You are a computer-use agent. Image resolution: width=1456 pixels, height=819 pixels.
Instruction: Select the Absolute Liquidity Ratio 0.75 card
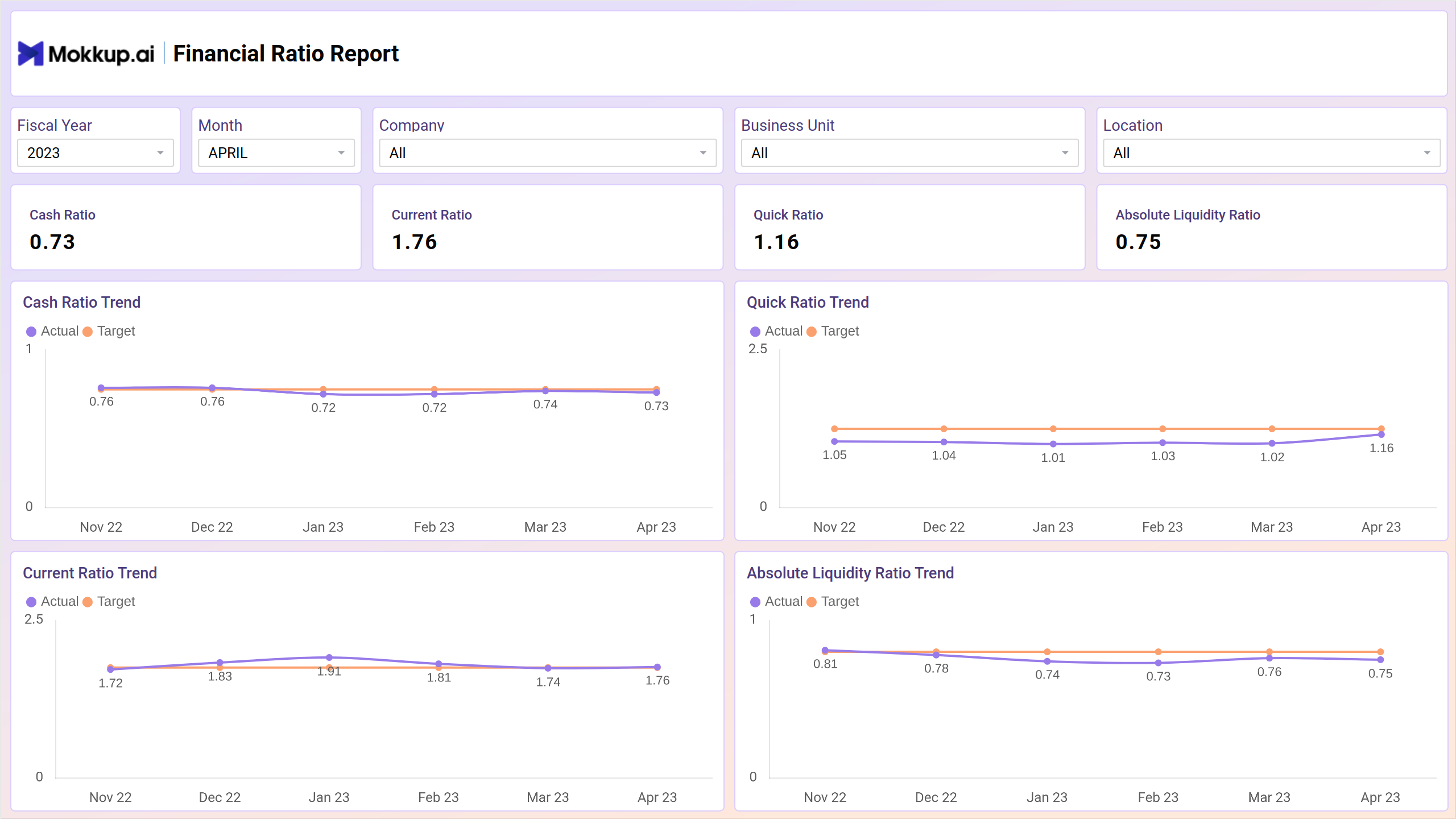pyautogui.click(x=1272, y=227)
